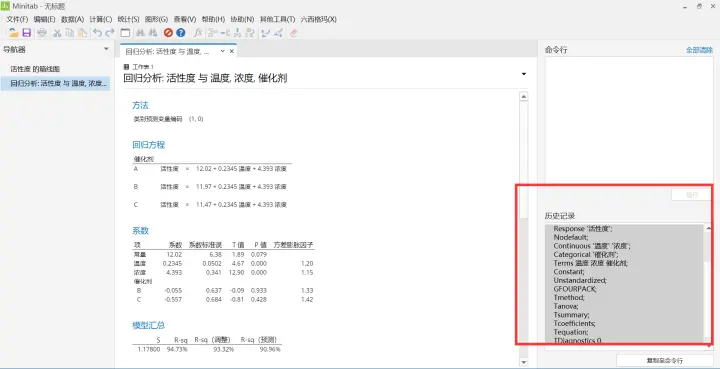This screenshot has width=720, height=369.
Task: Click the Open file folder icon
Action: pos(13,33)
